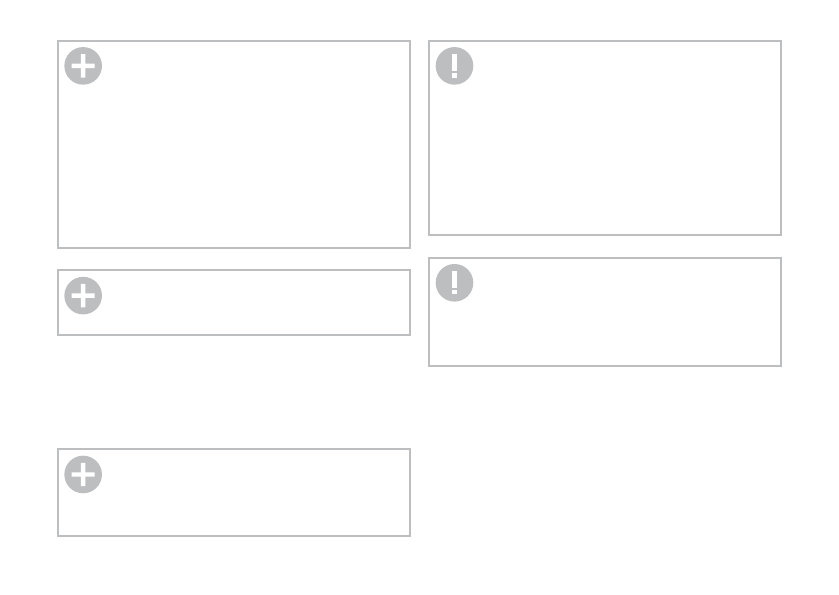Click the plus icon in the tallest box

point(83,66)
